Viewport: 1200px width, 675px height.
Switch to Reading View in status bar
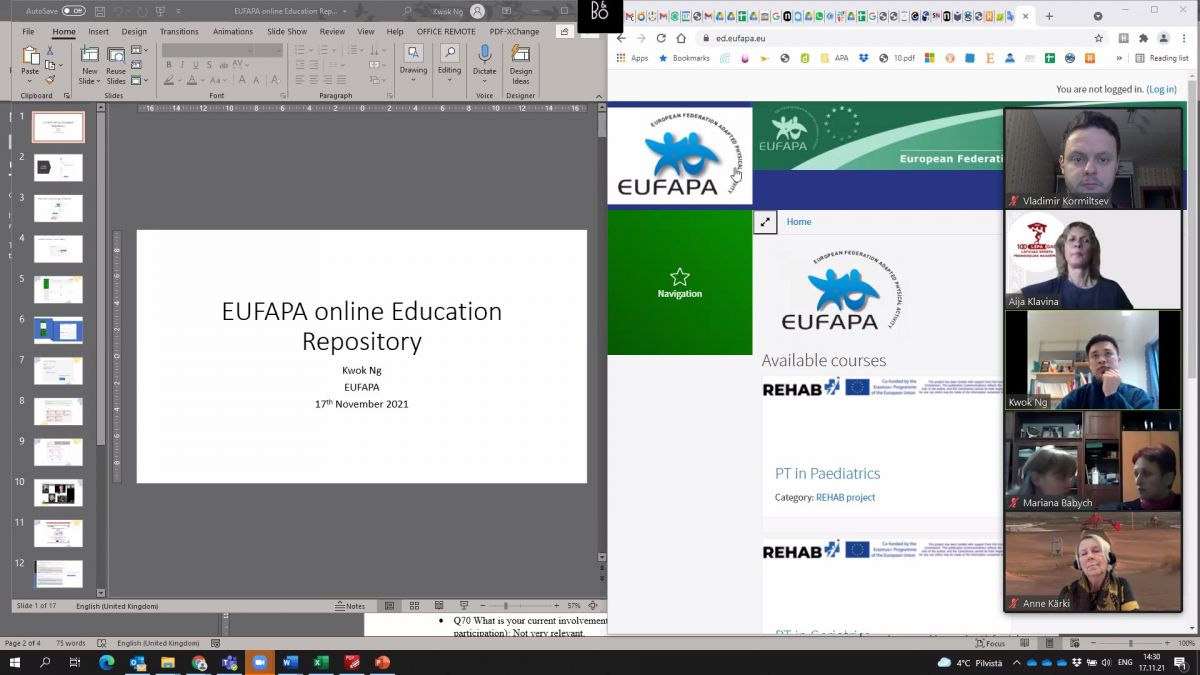point(438,606)
